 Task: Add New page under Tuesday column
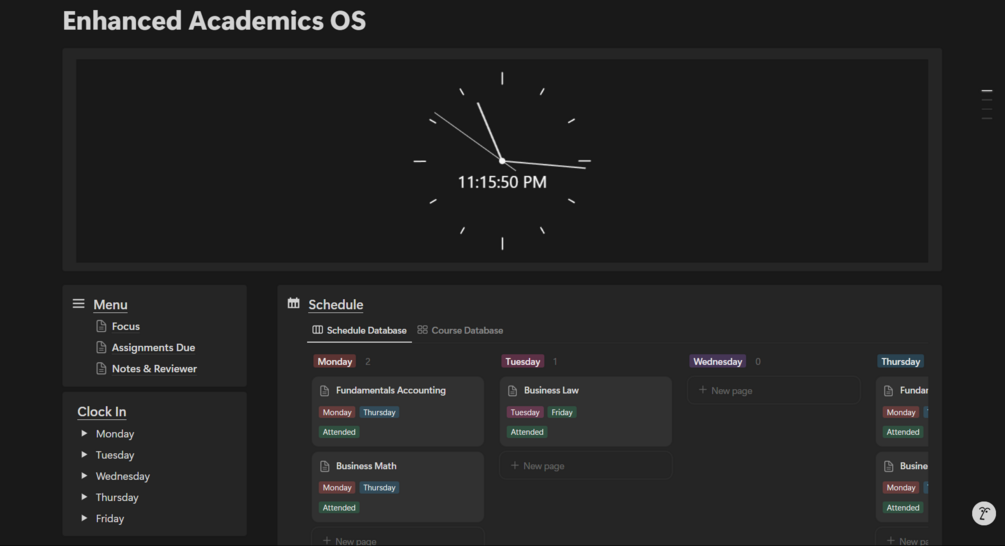586,466
